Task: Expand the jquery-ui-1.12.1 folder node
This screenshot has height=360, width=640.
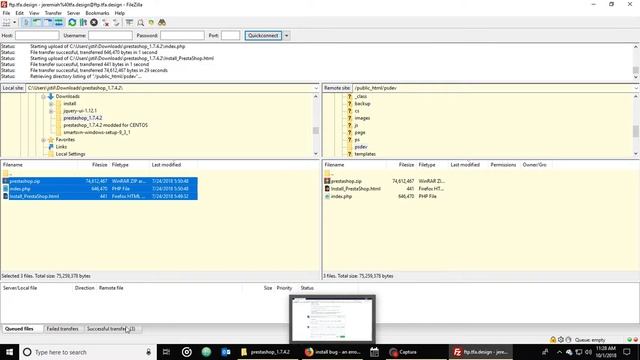Action: coord(51,111)
